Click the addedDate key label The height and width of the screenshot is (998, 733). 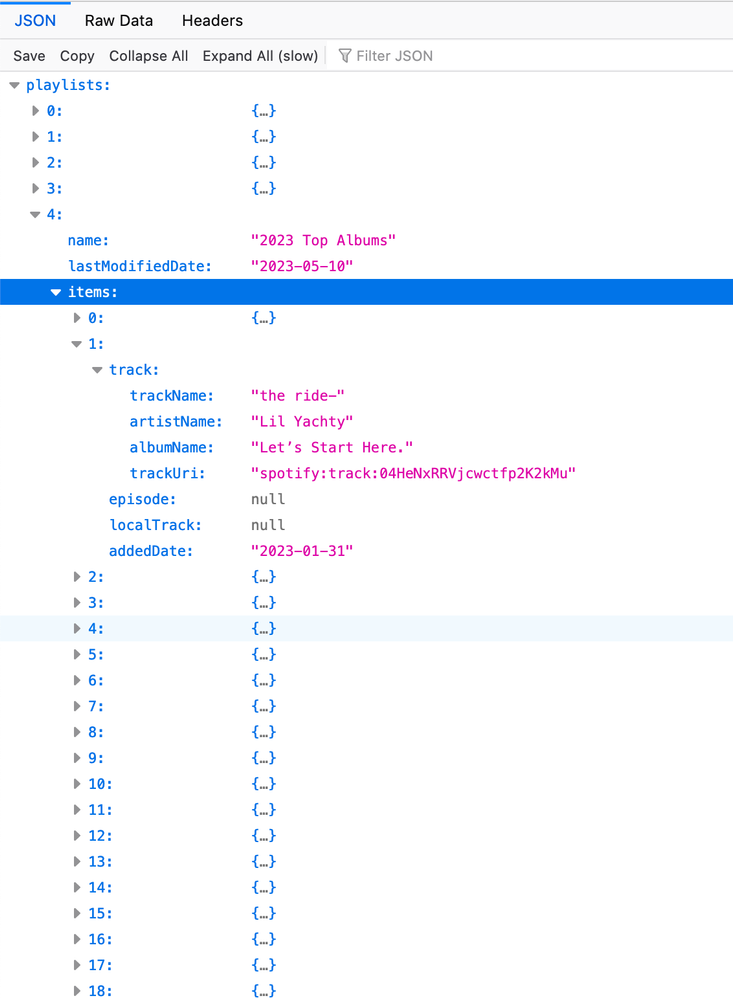[151, 551]
